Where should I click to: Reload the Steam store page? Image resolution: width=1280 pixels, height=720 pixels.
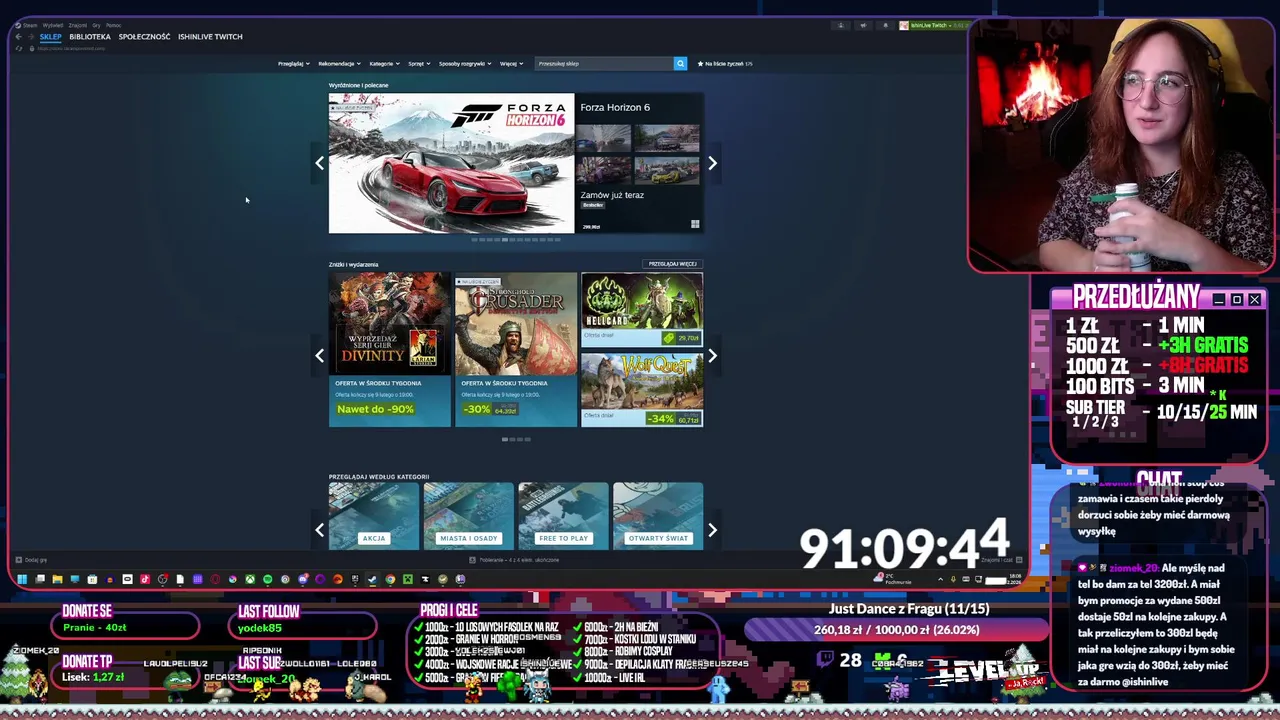click(x=18, y=48)
